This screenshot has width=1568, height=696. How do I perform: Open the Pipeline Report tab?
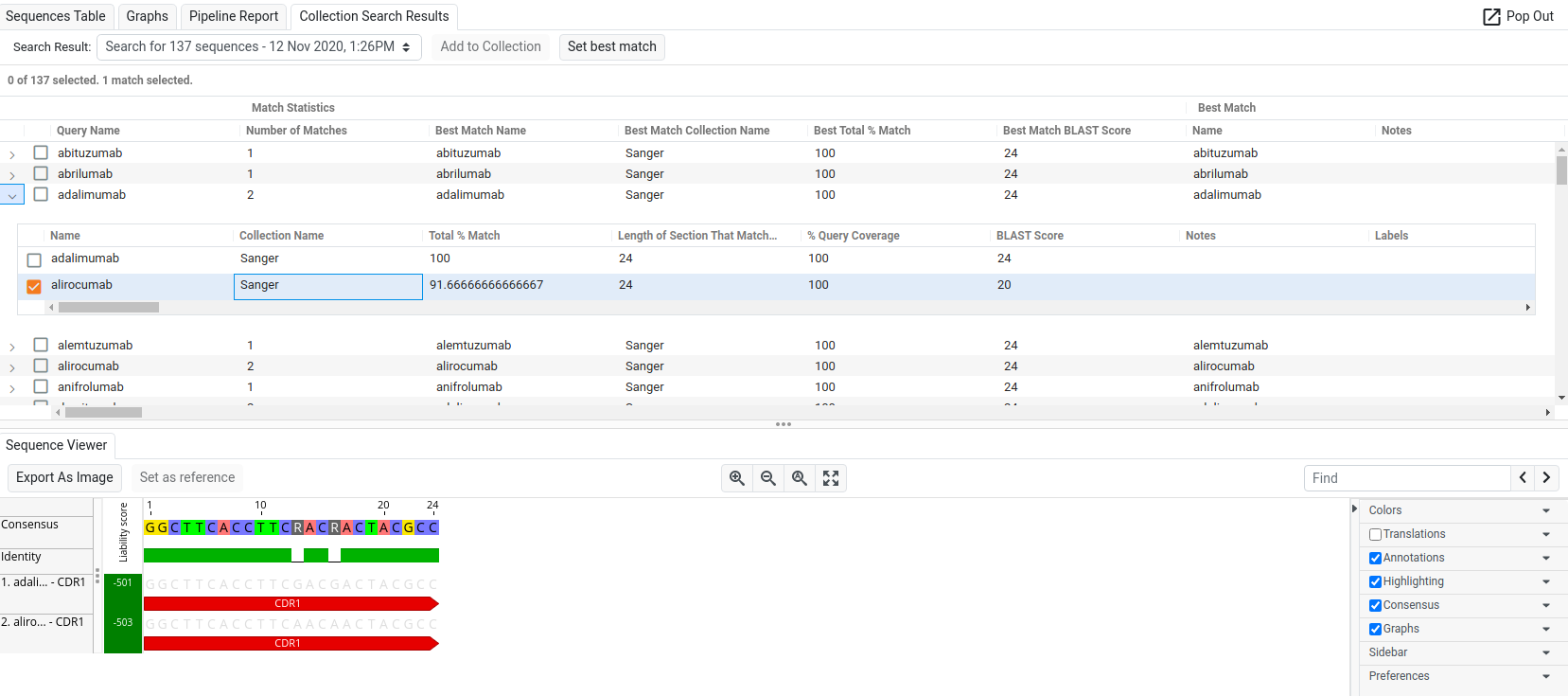click(x=234, y=16)
